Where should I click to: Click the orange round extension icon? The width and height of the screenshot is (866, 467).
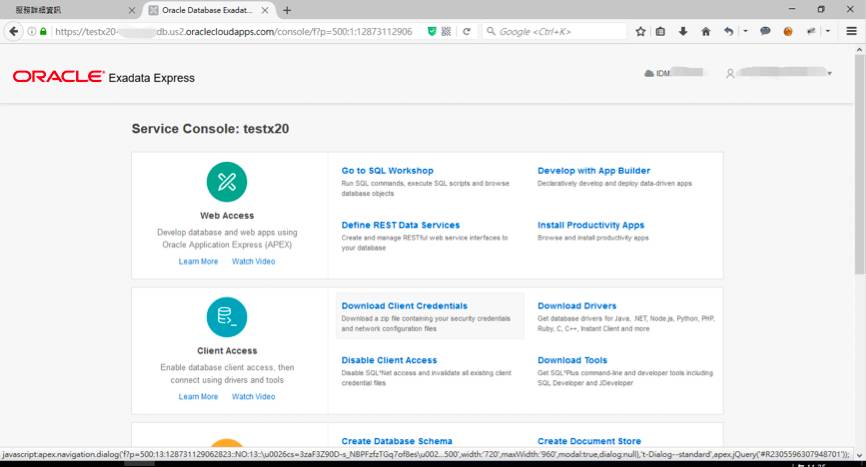coord(788,31)
